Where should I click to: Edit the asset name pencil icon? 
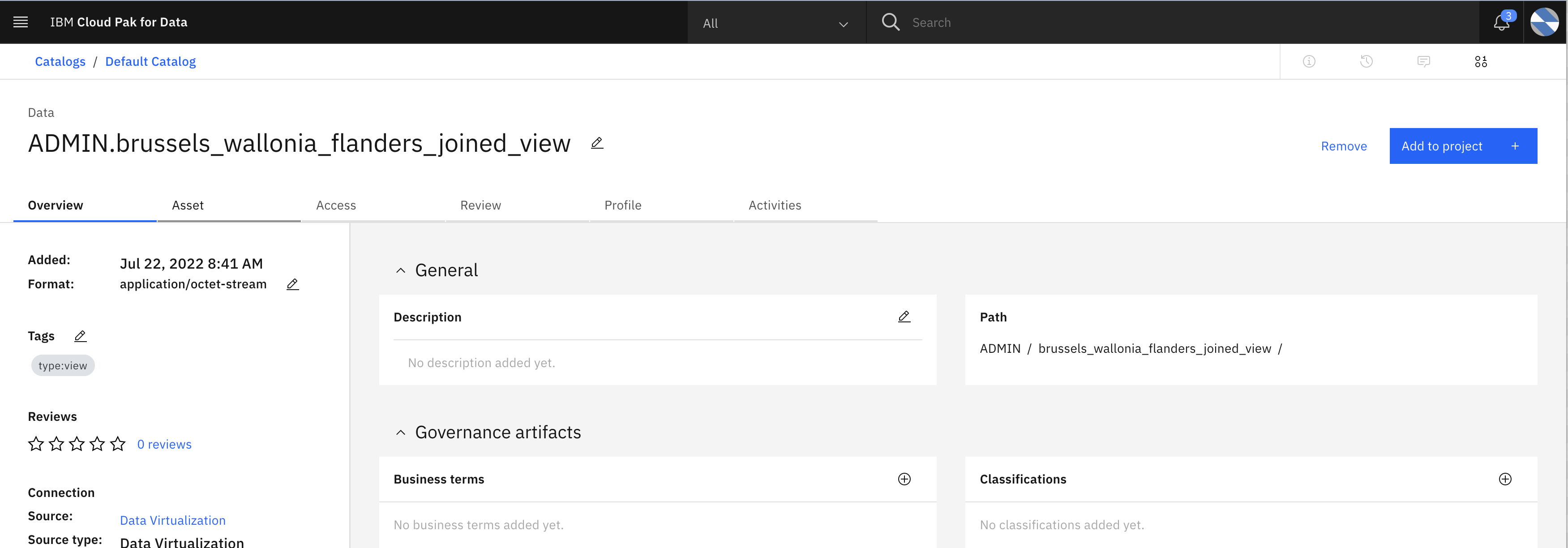[x=597, y=143]
